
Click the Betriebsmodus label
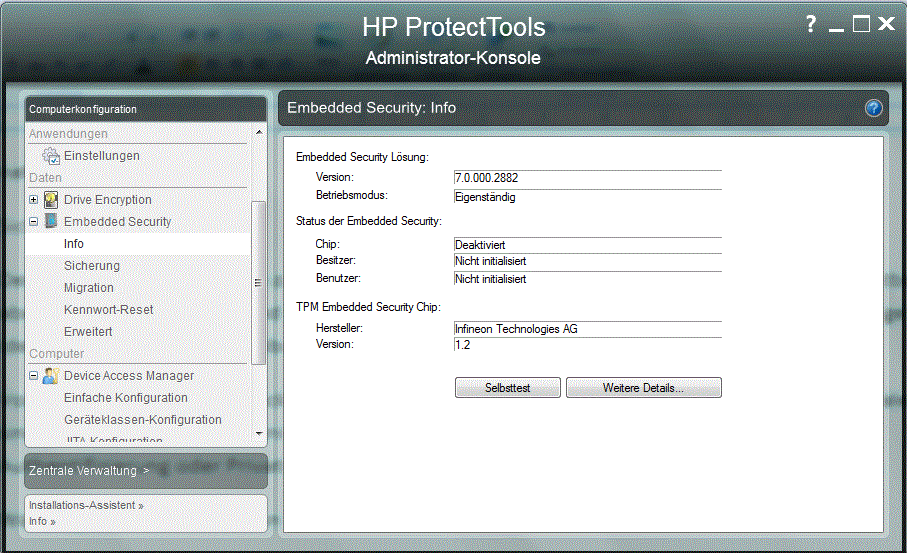point(352,195)
